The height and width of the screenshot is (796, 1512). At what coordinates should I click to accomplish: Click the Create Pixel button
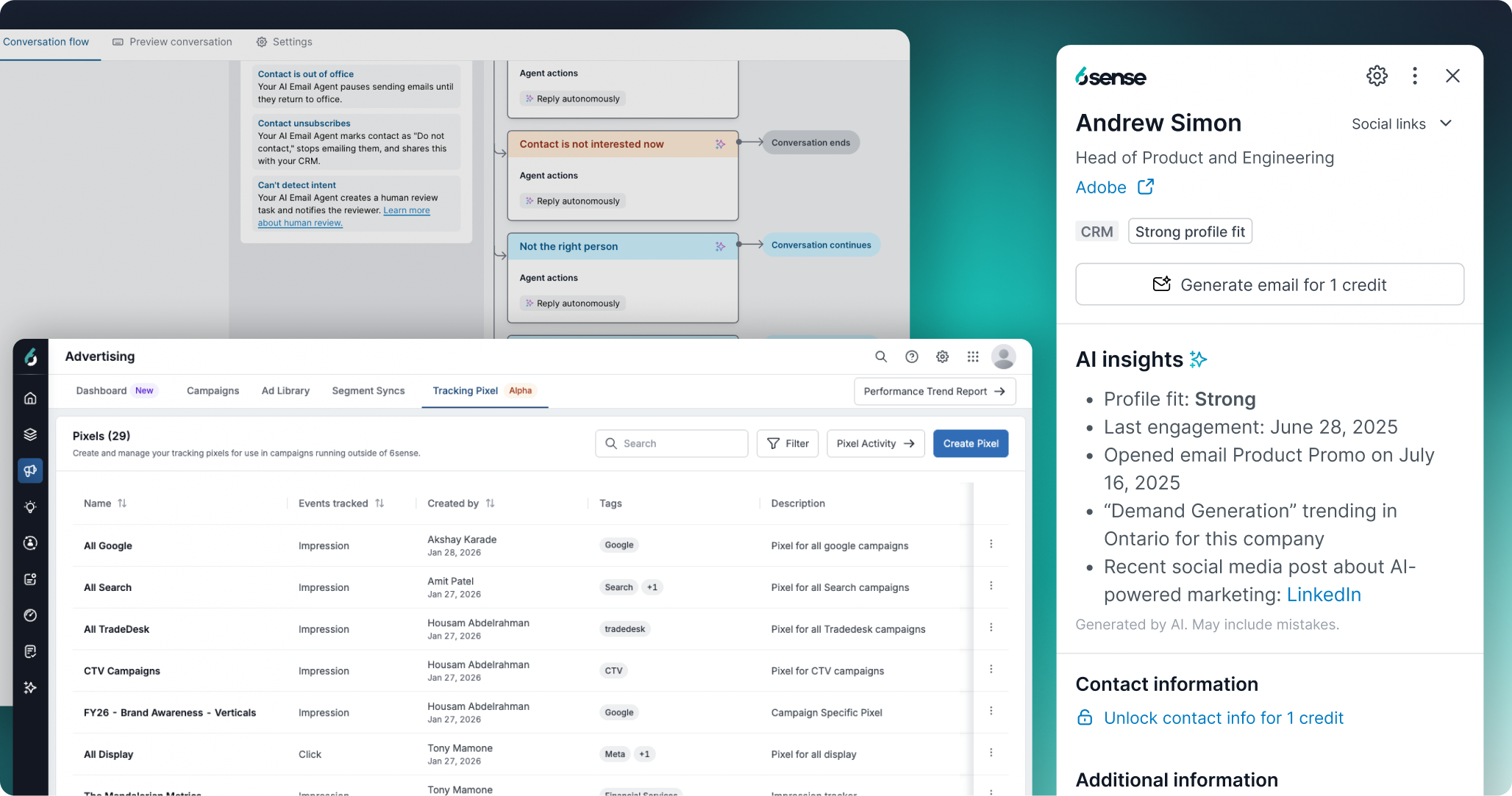tap(970, 444)
